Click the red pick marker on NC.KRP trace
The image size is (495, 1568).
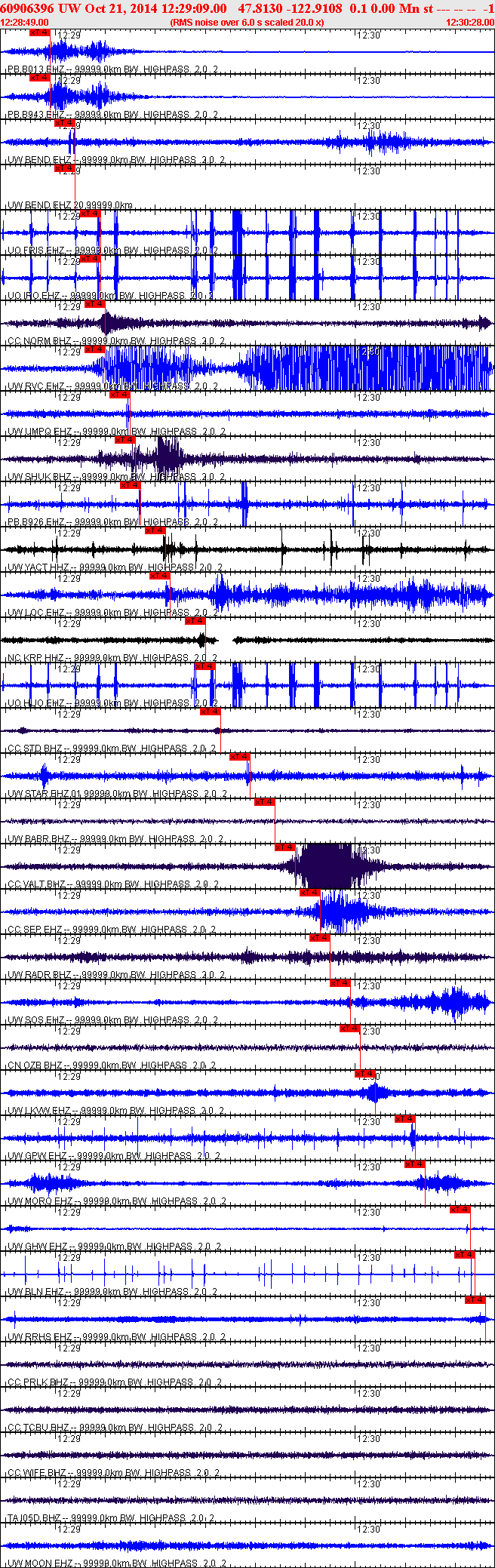195,621
